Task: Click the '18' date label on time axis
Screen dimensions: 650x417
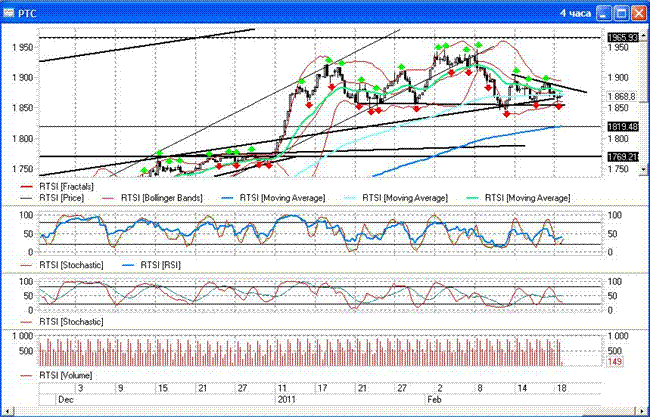Action: (561, 388)
